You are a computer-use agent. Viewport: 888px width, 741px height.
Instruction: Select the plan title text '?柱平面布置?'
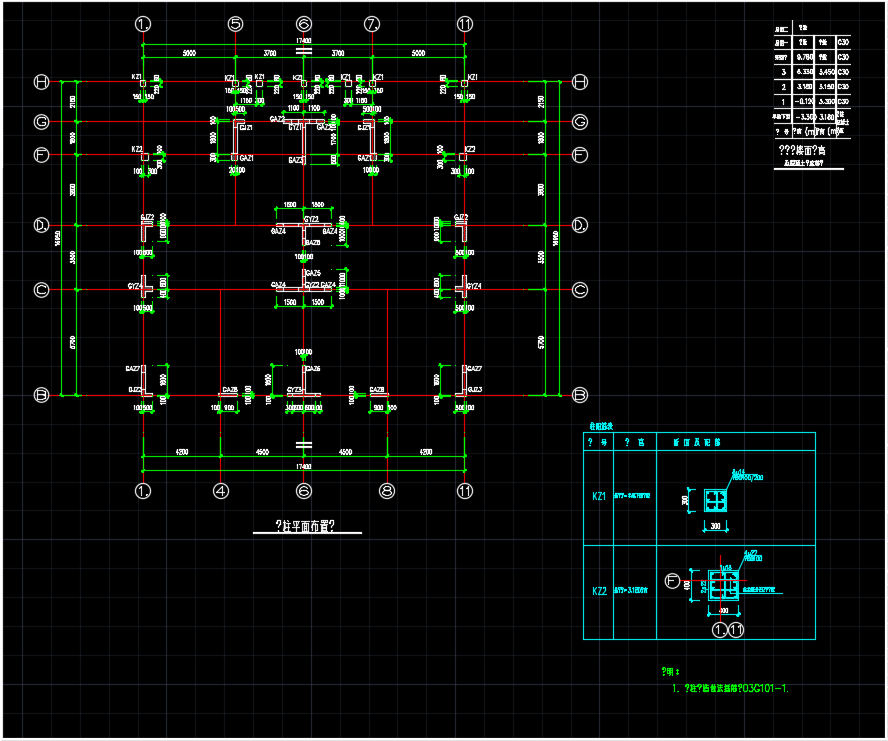(305, 526)
